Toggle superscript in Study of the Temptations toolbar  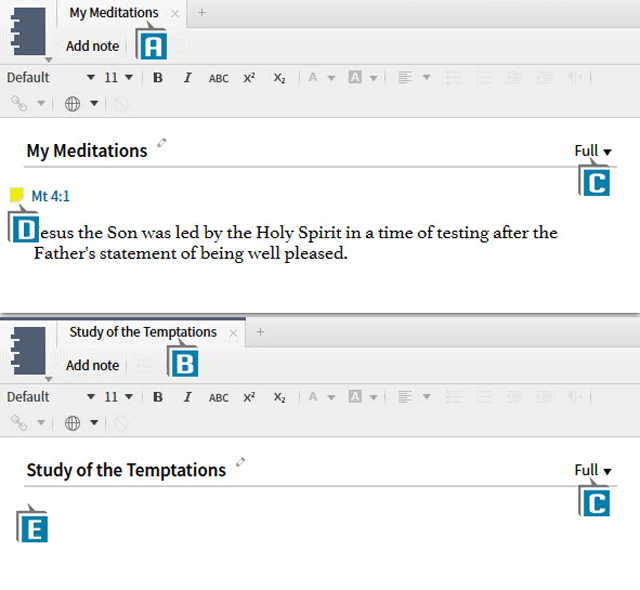pos(249,397)
